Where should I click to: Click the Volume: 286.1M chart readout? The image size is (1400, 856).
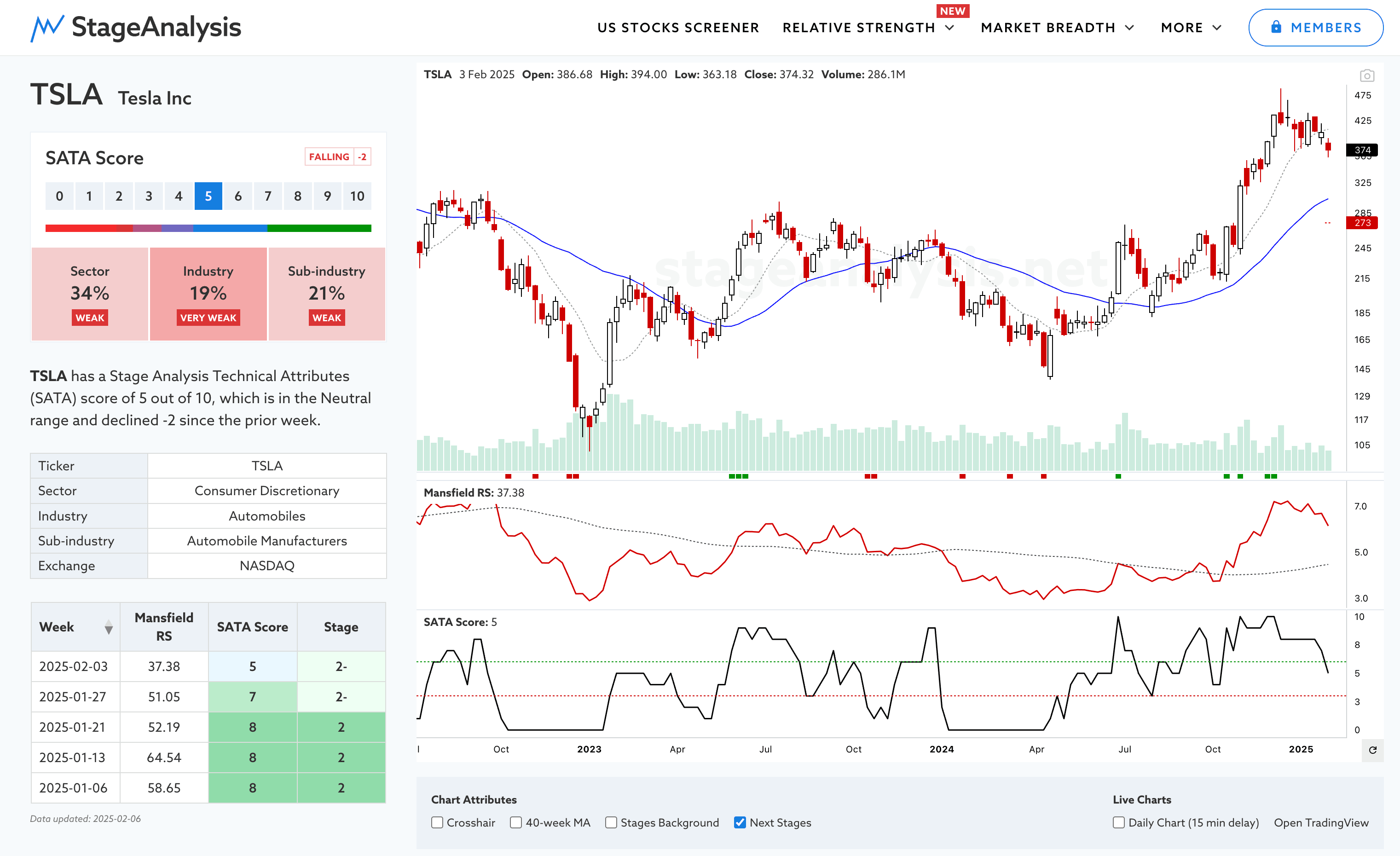[x=863, y=75]
